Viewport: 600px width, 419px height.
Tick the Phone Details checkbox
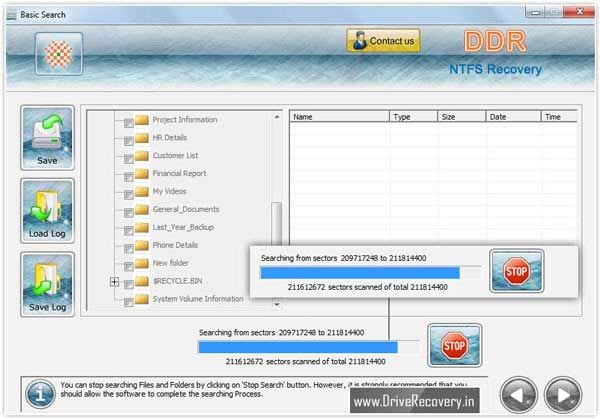[129, 248]
